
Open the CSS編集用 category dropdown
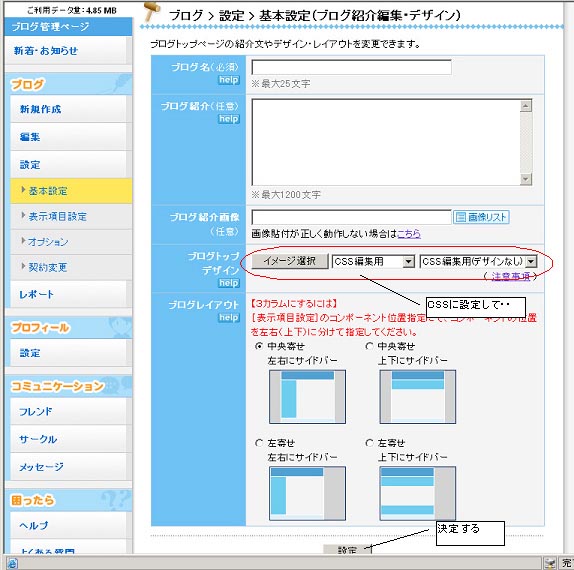[x=373, y=261]
